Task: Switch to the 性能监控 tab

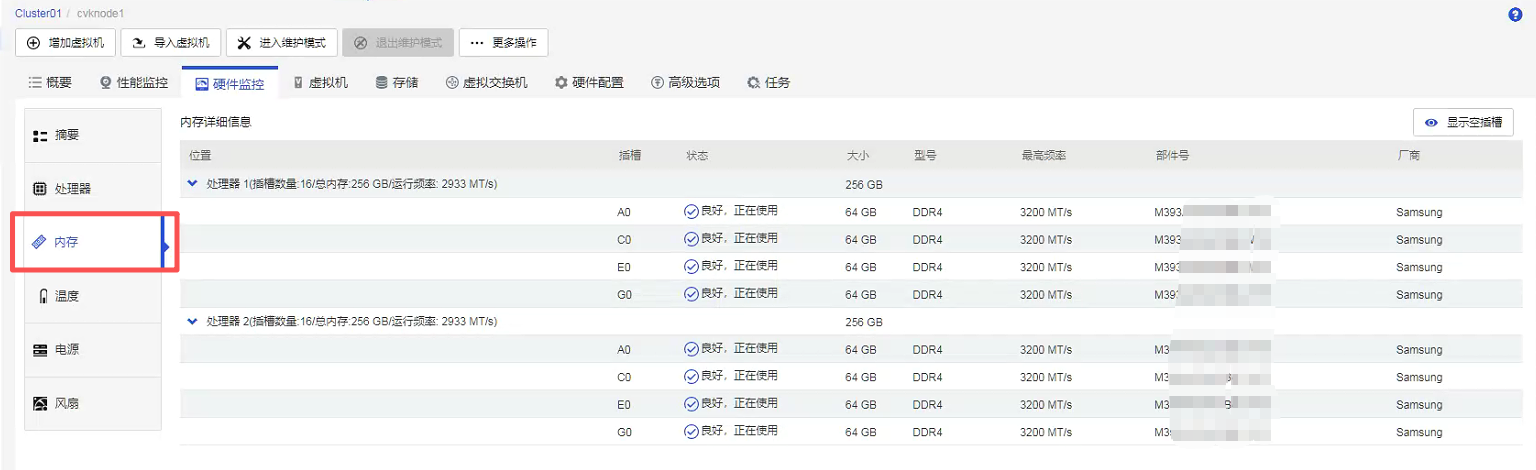Action: click(x=134, y=83)
